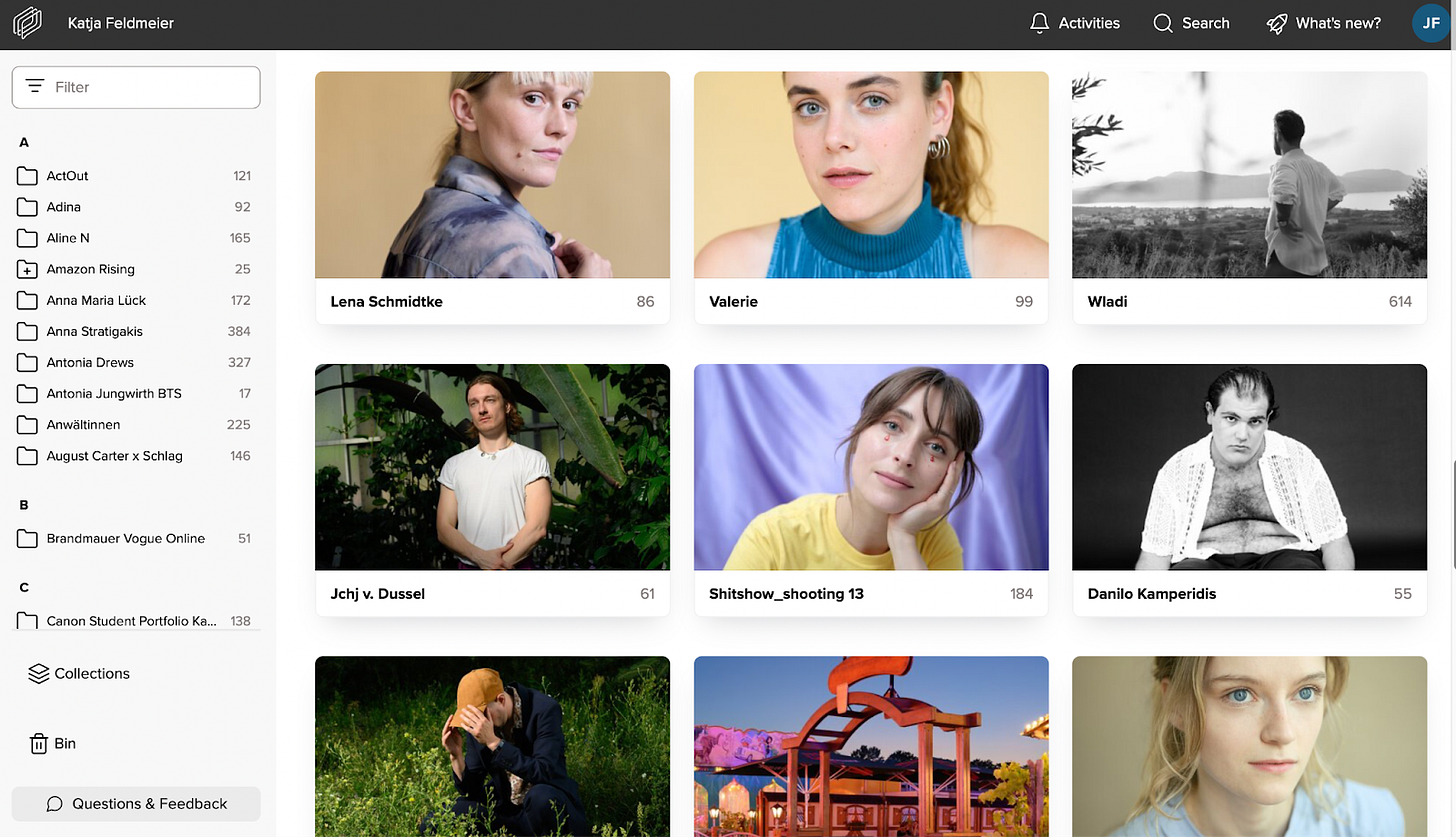Select the Anwältinnen folder name

83,424
